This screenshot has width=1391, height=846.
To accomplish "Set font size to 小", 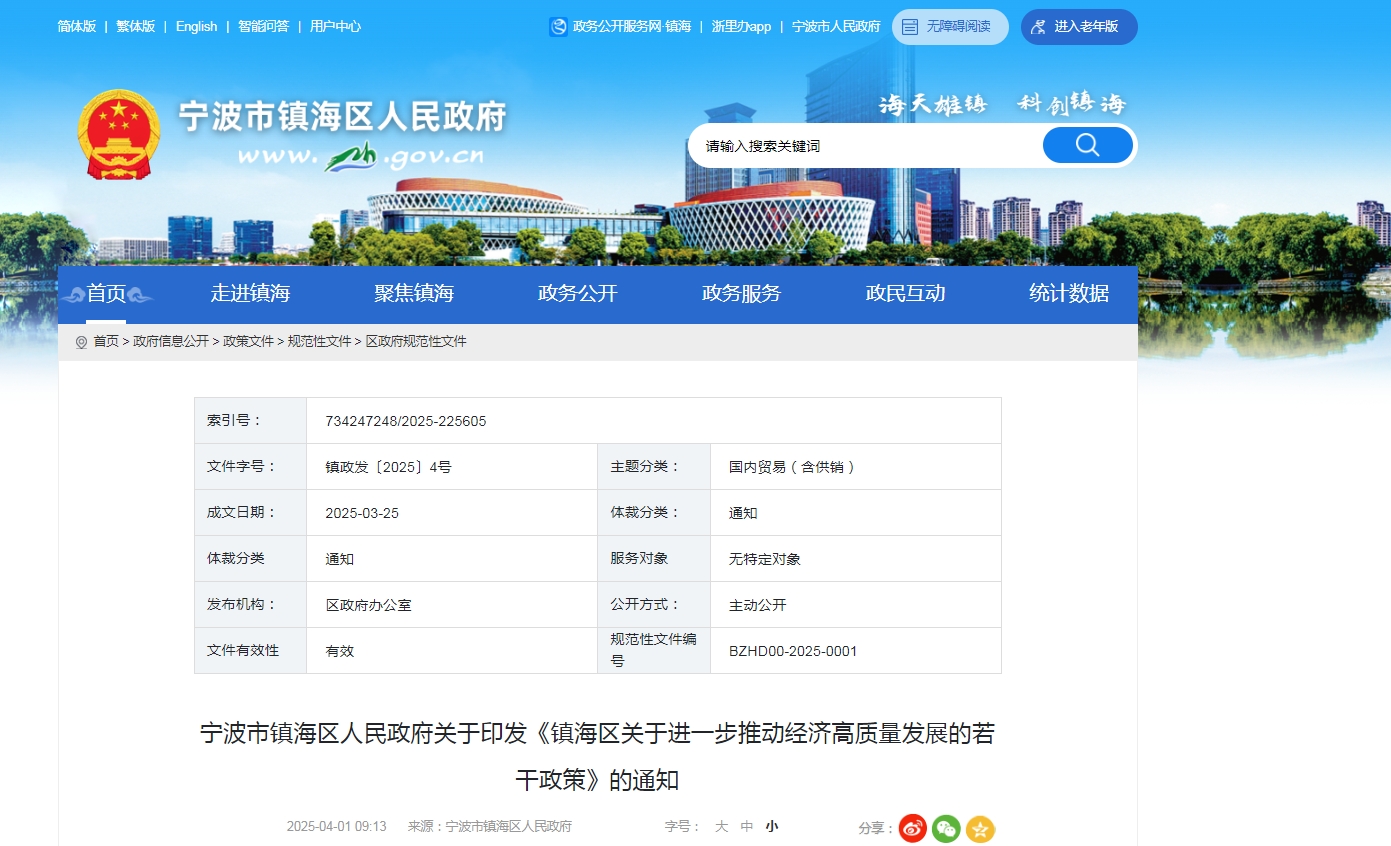I will pos(771,827).
